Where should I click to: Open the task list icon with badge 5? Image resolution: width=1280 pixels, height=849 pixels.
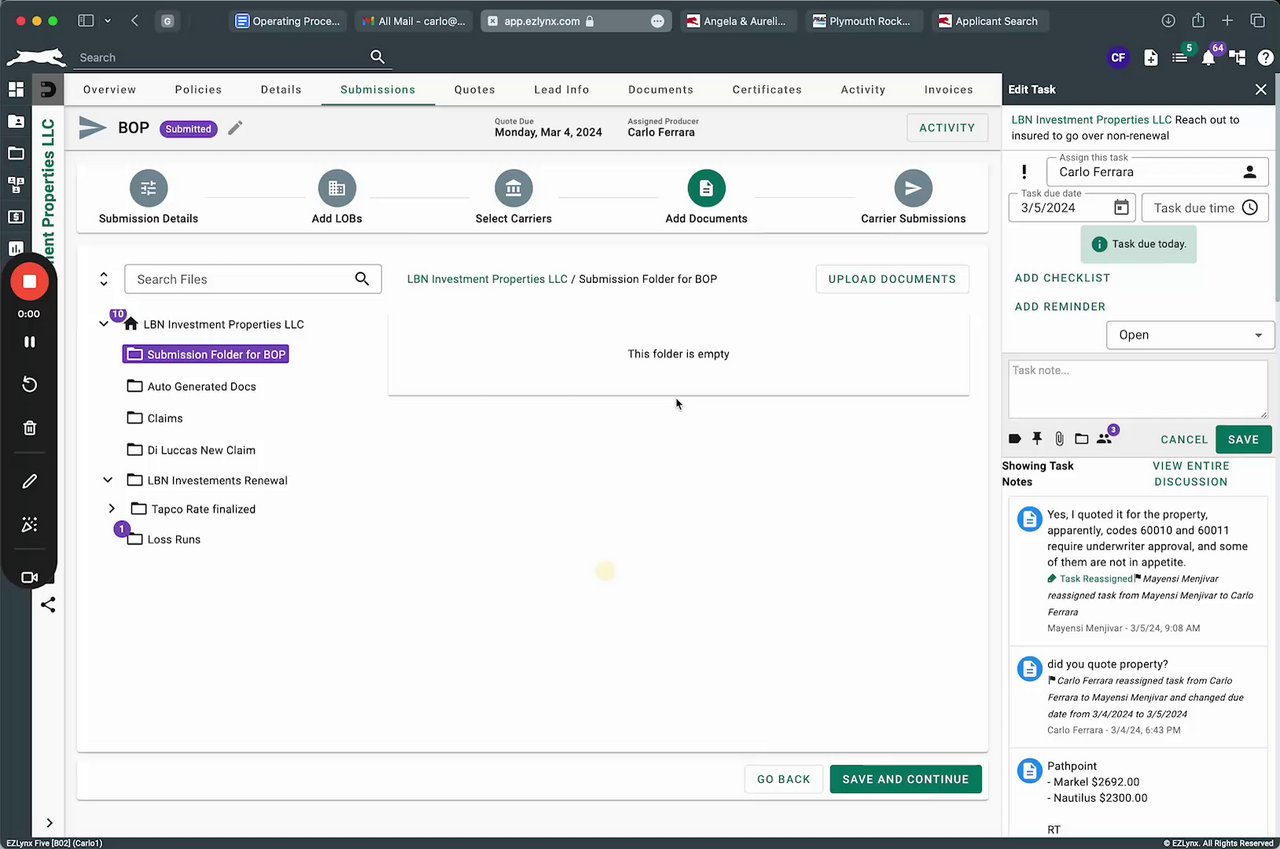pos(1180,57)
